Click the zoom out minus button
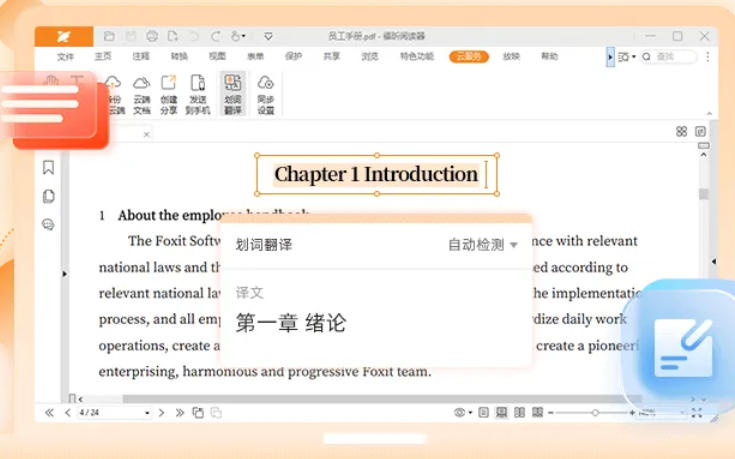 551,413
